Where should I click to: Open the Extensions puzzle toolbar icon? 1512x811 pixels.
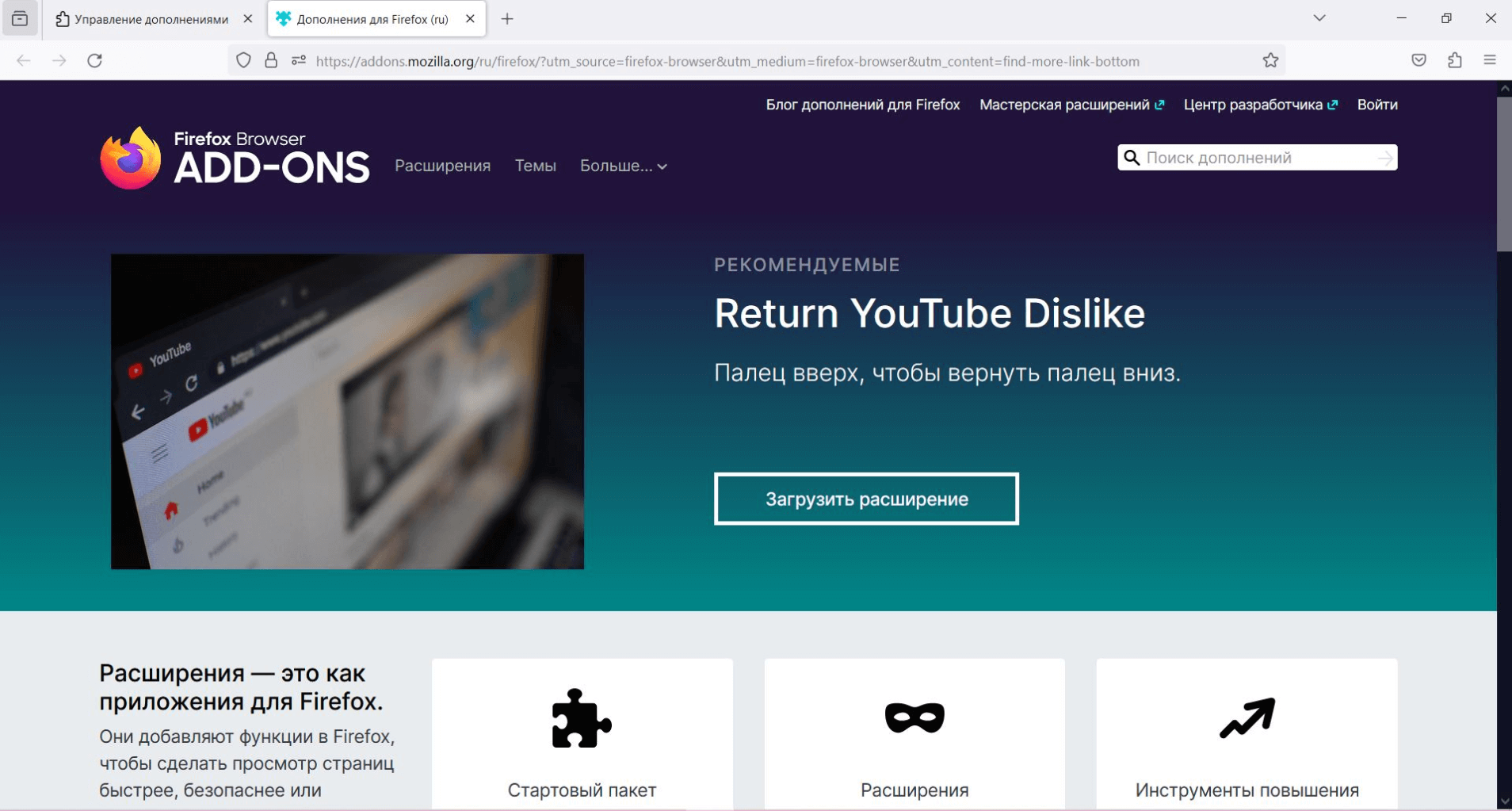point(1454,61)
